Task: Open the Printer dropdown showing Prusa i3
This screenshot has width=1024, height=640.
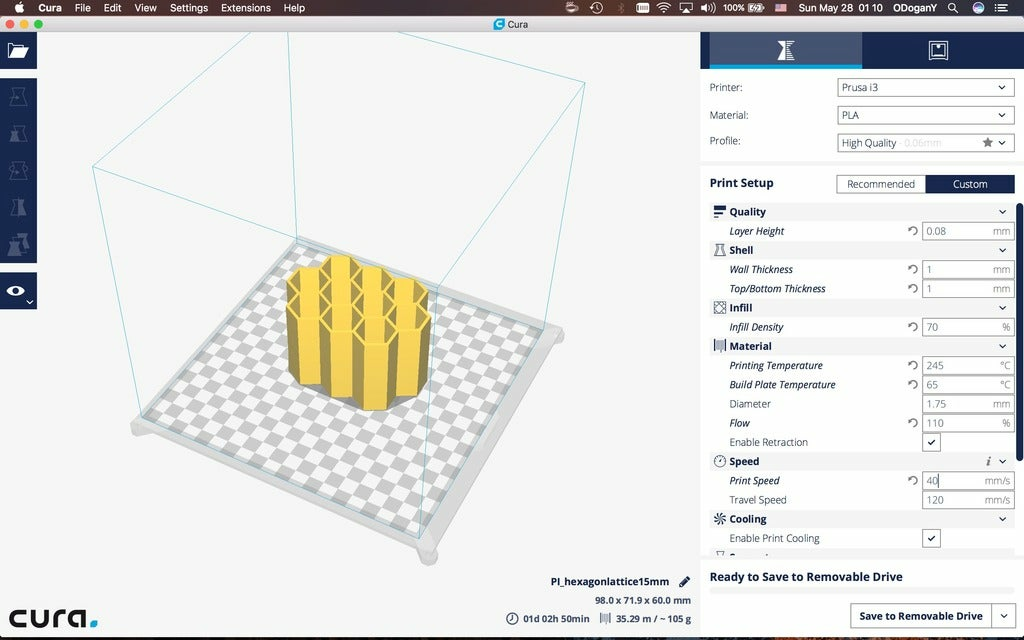Action: pos(925,87)
